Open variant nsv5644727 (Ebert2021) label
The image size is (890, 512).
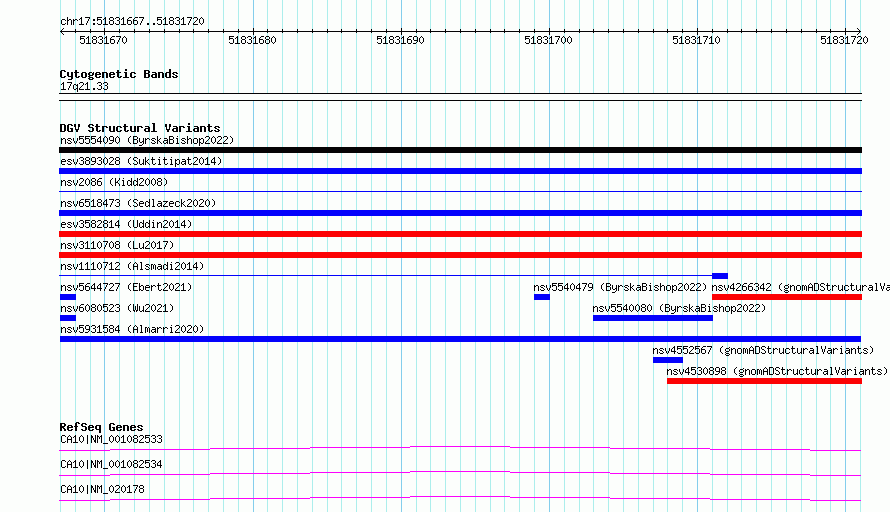(126, 287)
